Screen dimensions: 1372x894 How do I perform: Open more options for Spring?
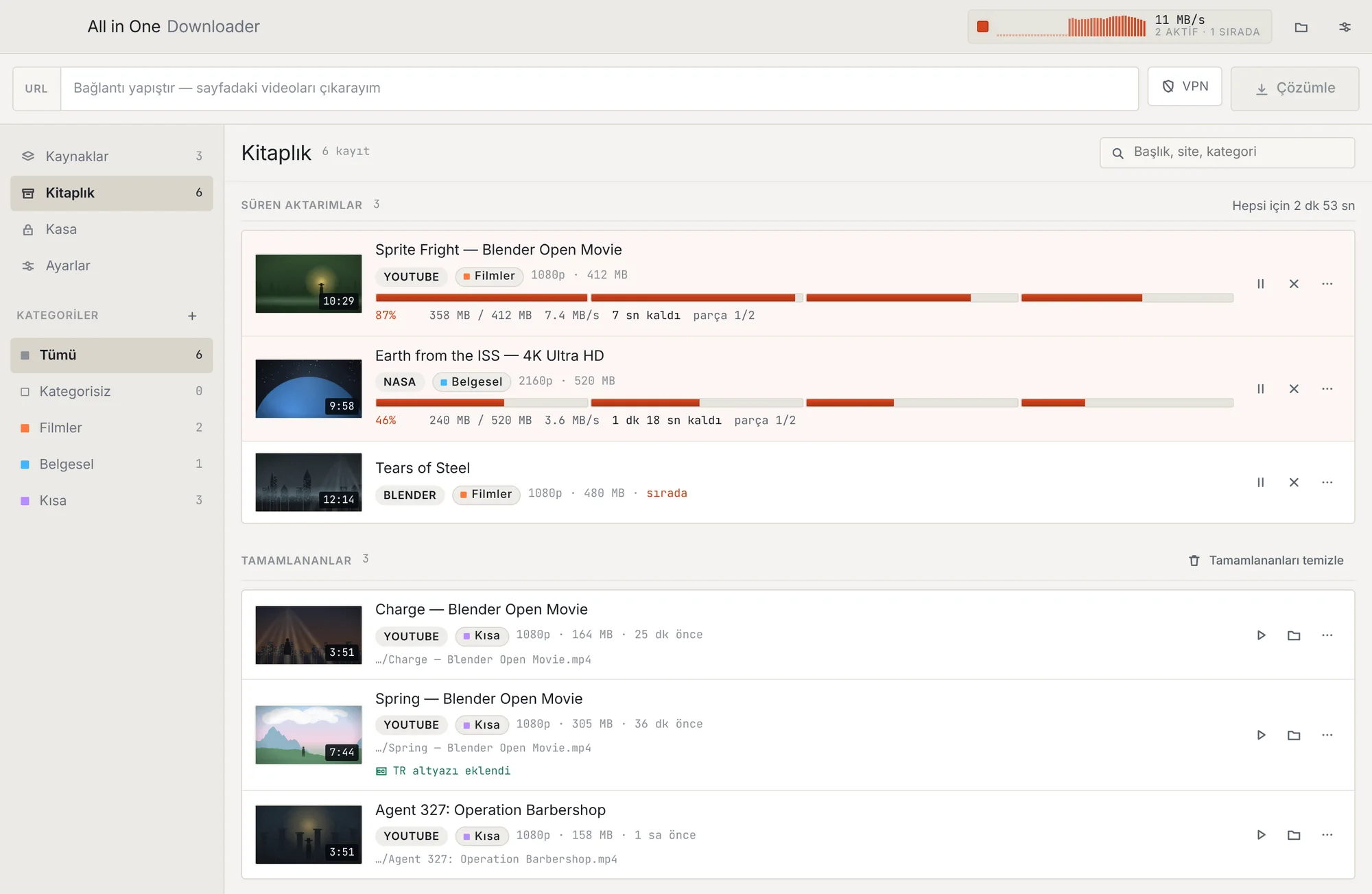1327,736
